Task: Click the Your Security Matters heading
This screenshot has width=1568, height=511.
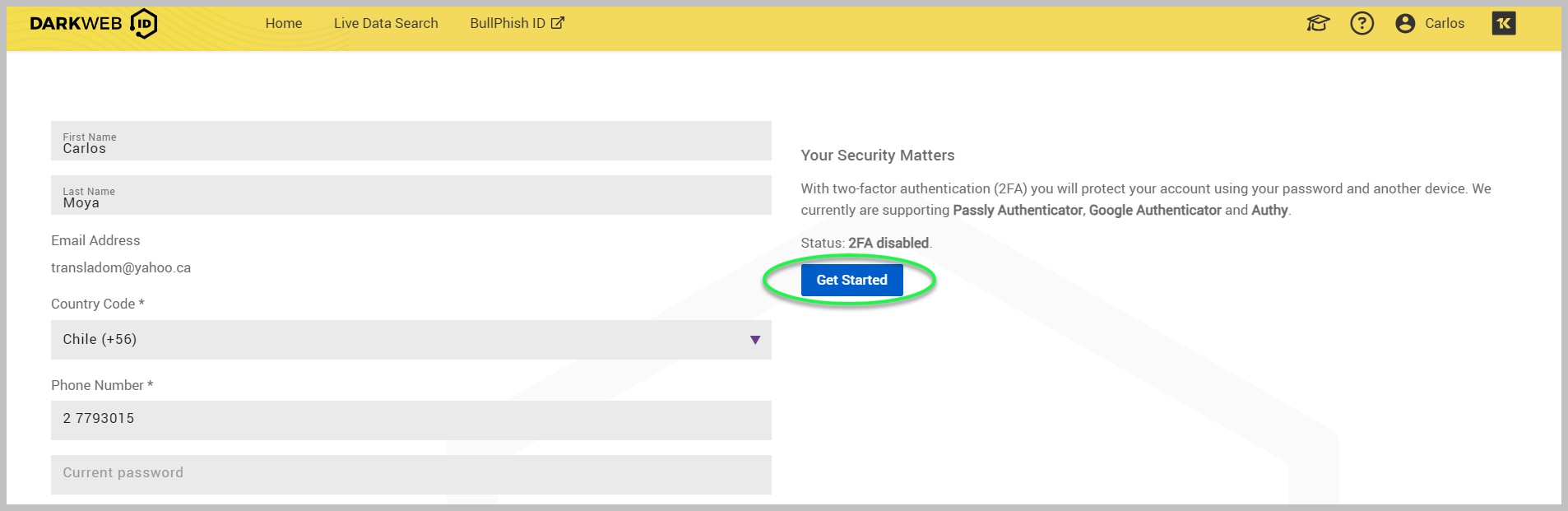Action: [877, 156]
